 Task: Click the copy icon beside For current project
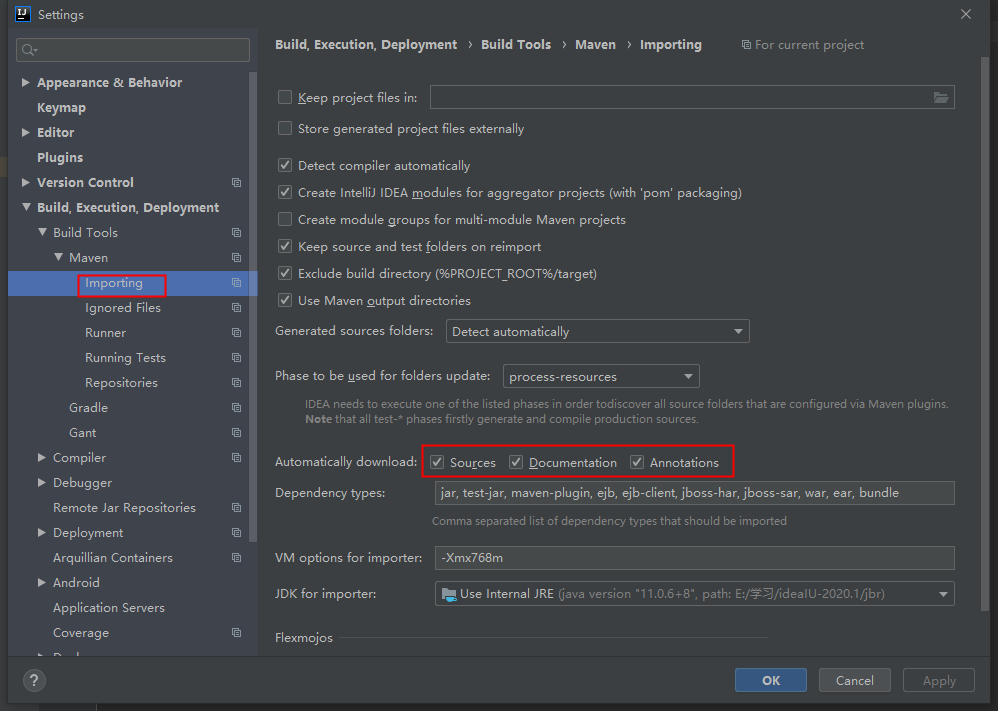(x=746, y=45)
